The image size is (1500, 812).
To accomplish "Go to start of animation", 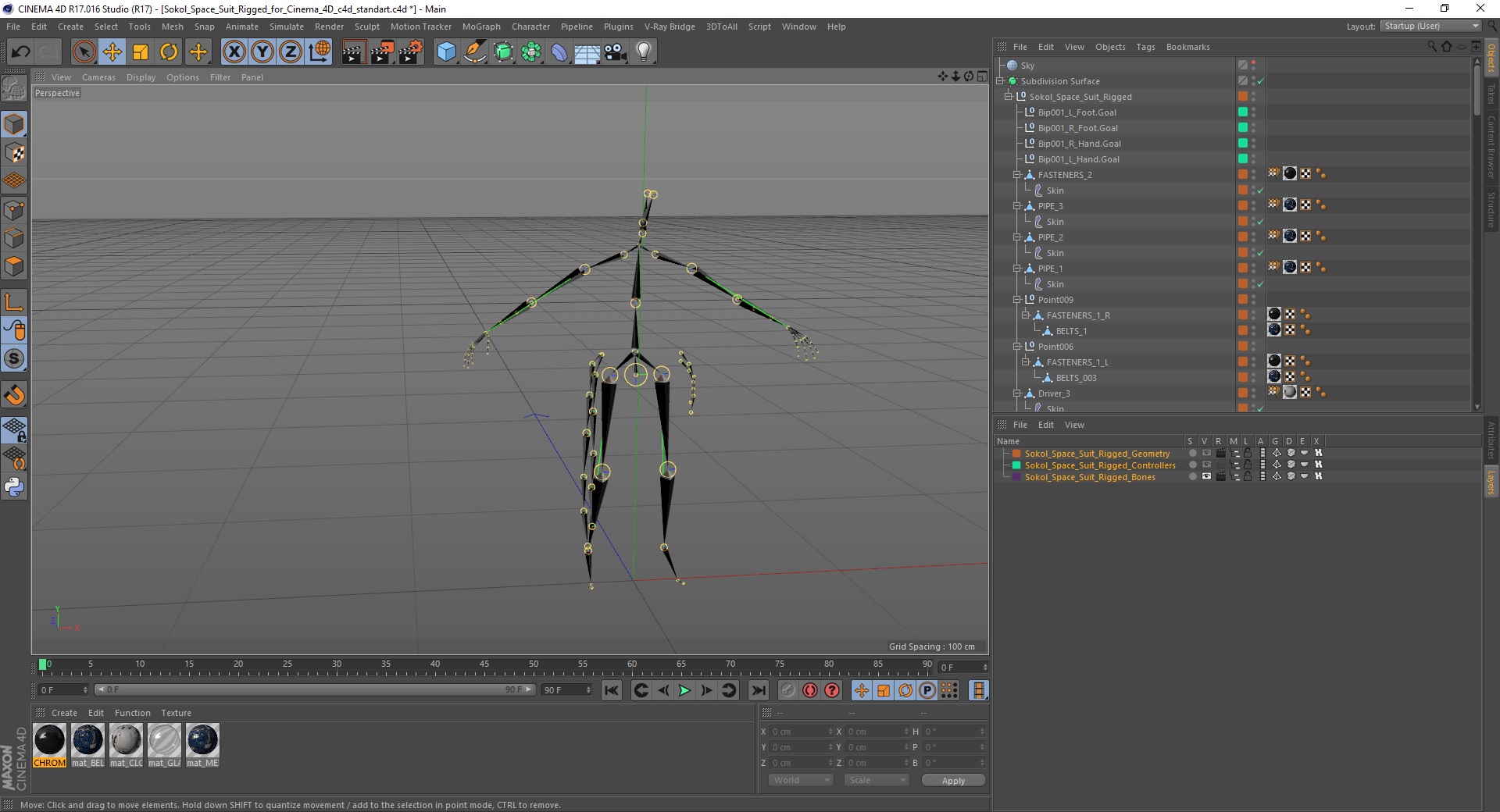I will coord(612,690).
